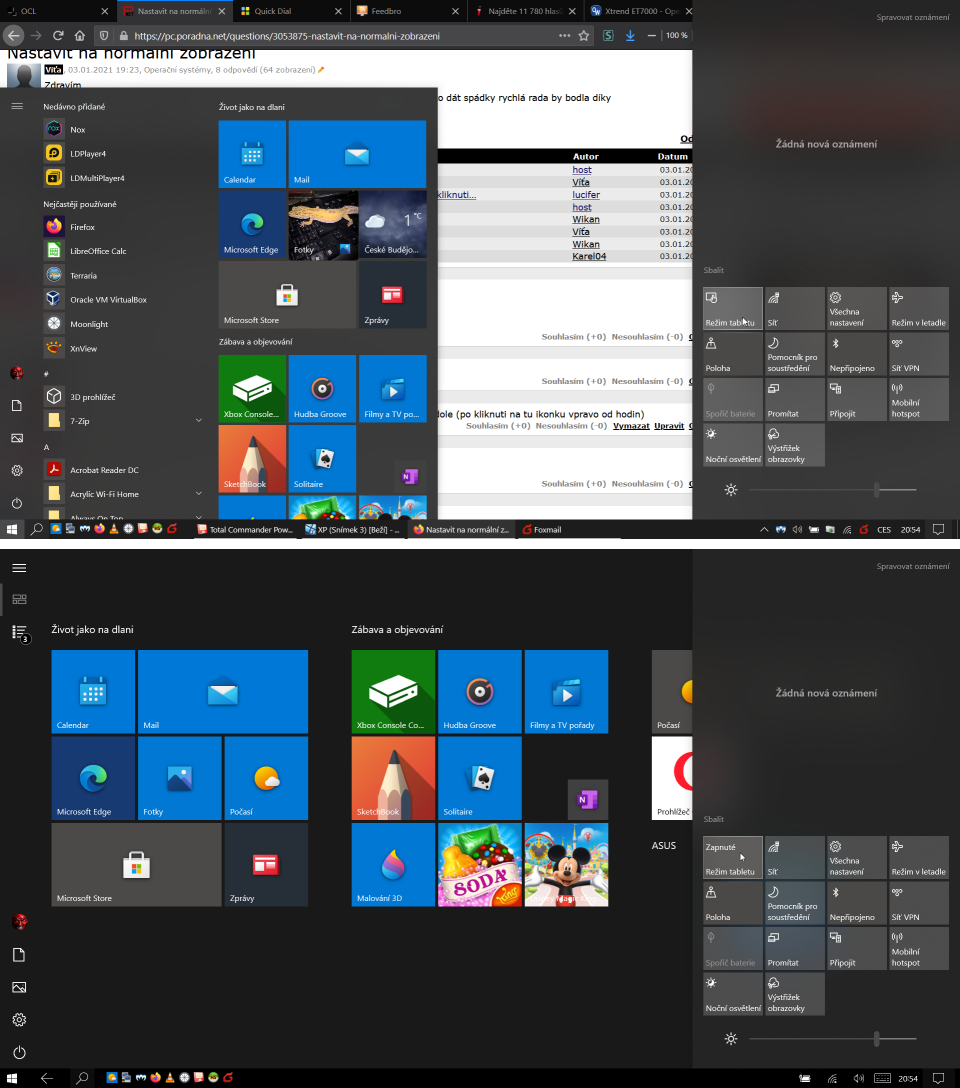Open Firefox downloads arrow icon
Image resolution: width=960 pixels, height=1088 pixels.
click(x=630, y=35)
